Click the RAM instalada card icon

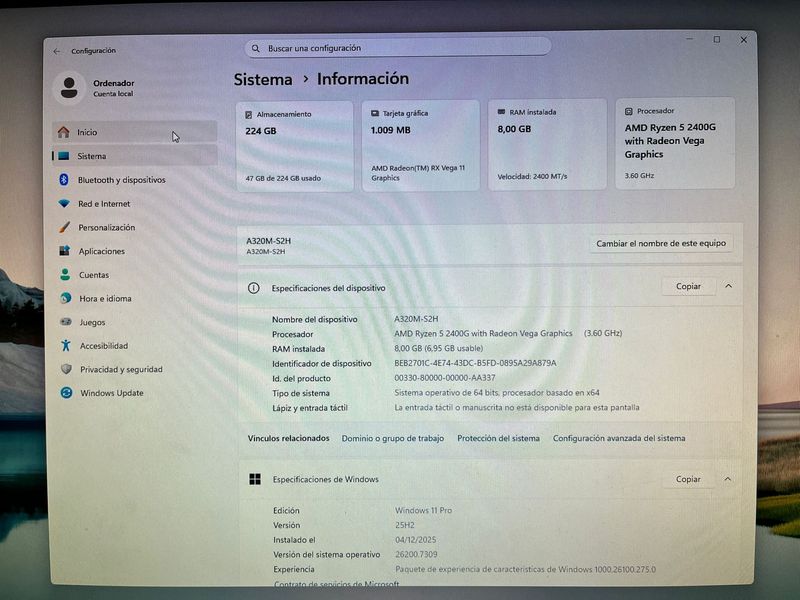pyautogui.click(x=501, y=112)
